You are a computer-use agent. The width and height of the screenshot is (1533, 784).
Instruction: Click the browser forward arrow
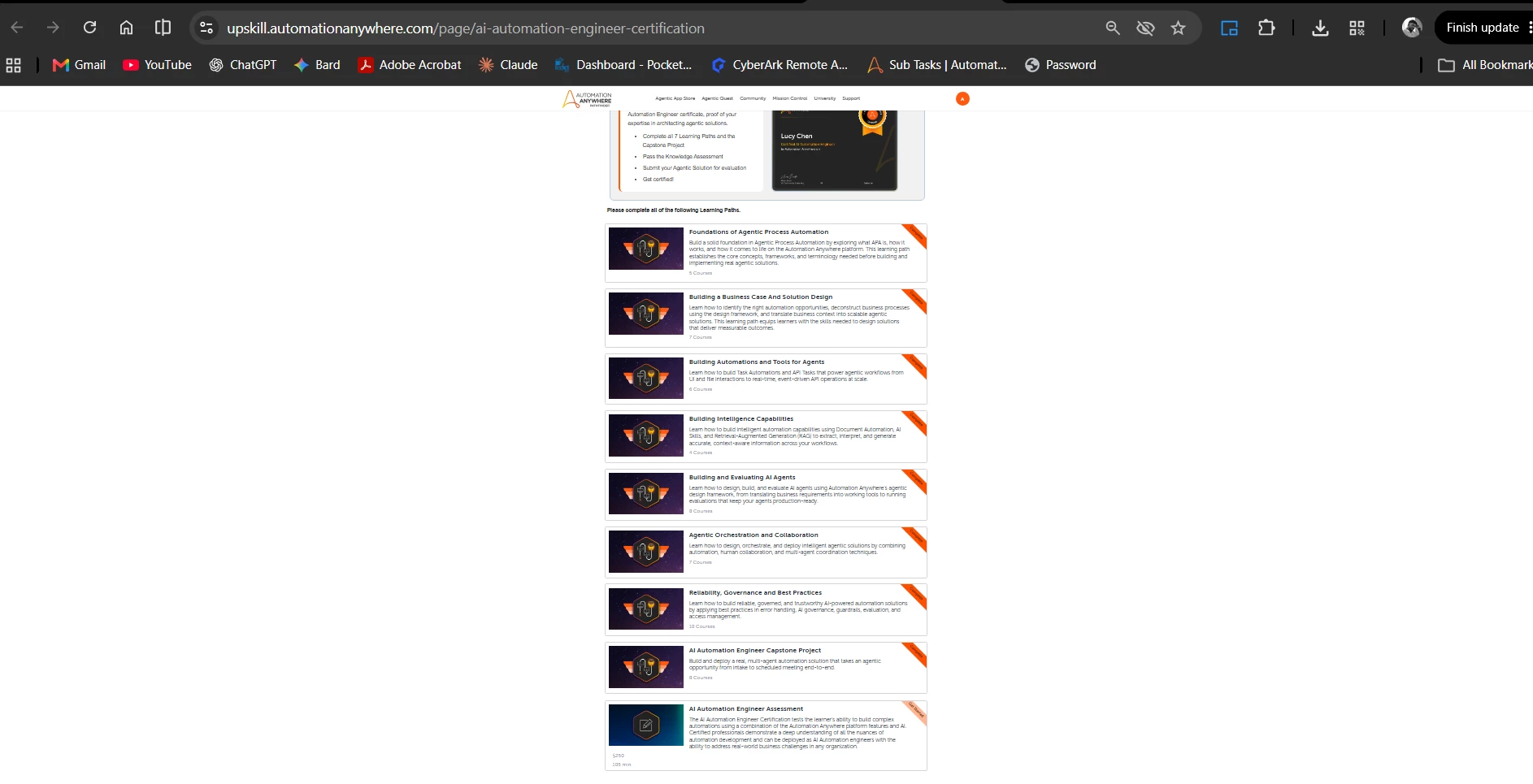pyautogui.click(x=54, y=28)
